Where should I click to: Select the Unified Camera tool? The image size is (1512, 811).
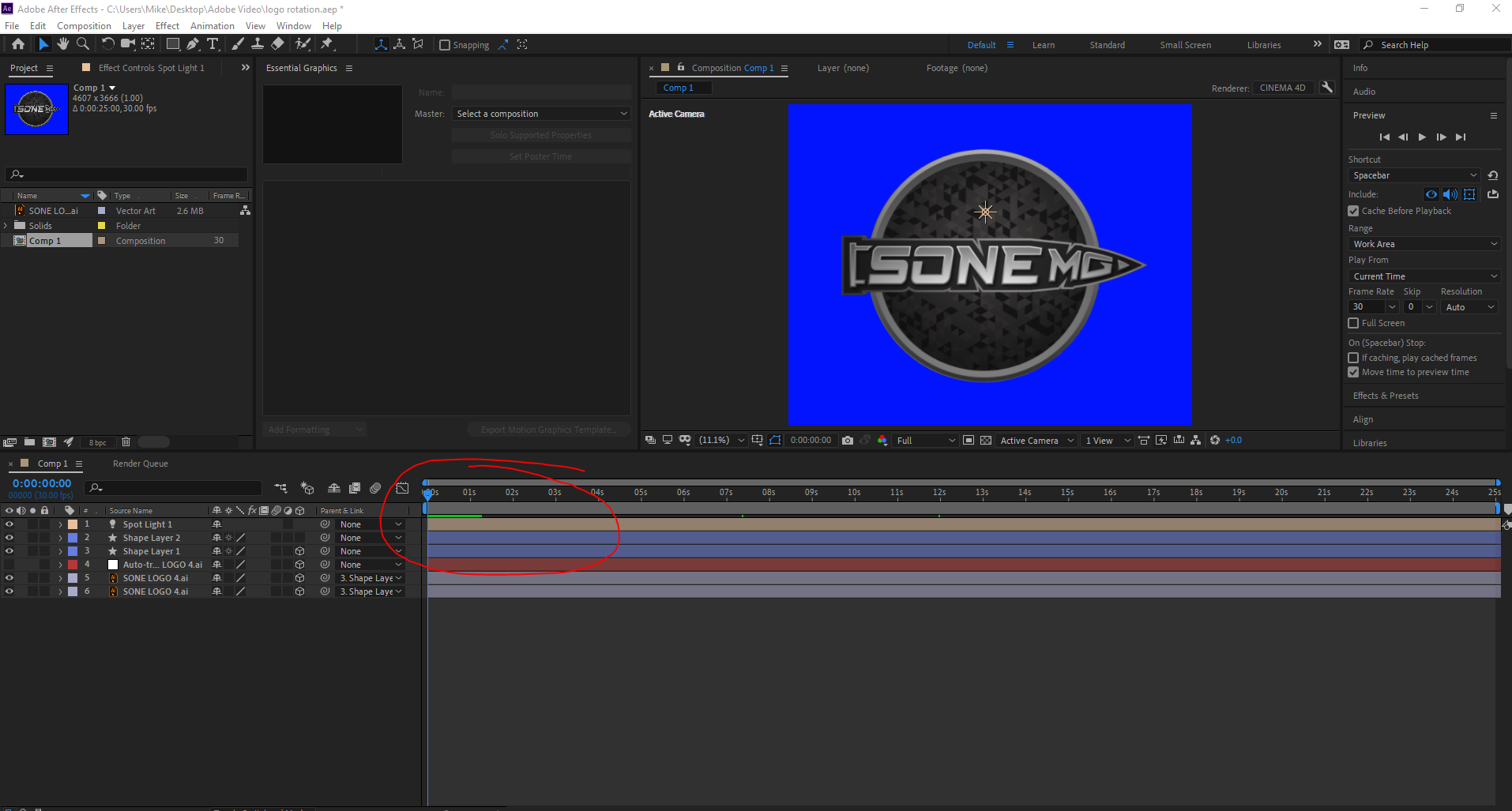point(128,44)
